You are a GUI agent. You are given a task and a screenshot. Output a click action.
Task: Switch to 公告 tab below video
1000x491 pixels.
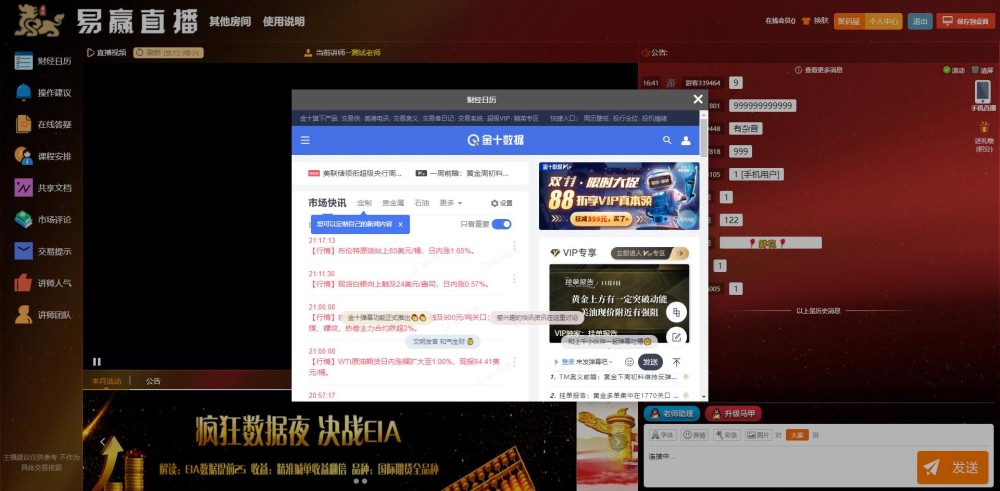click(153, 381)
